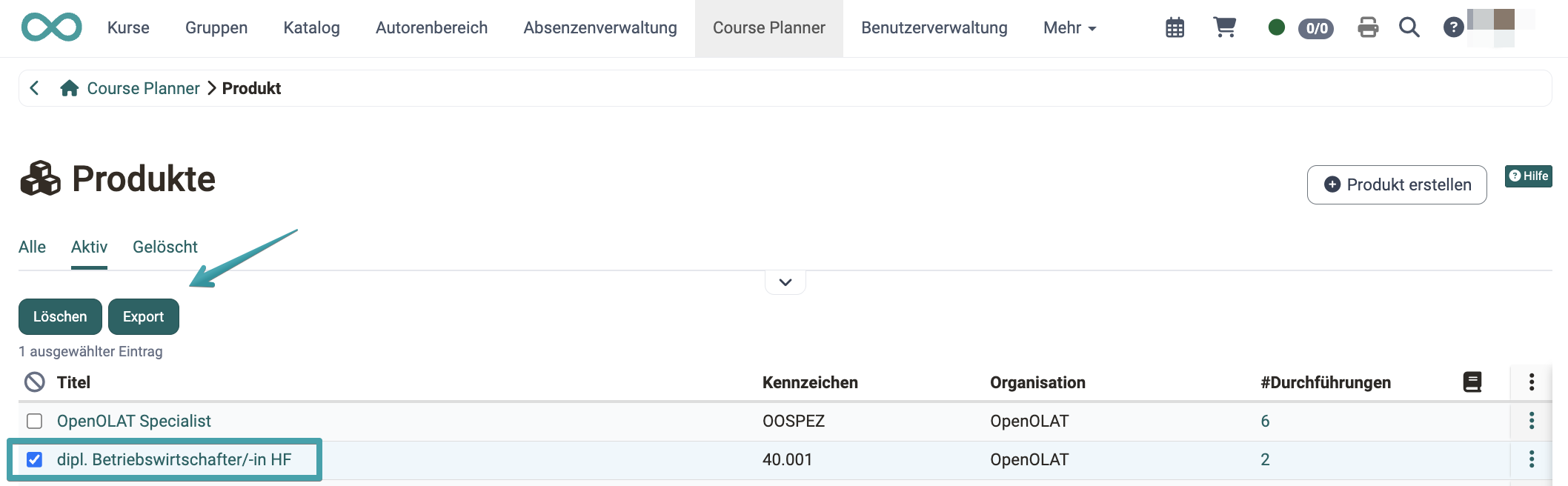Screen dimensions: 1568x486
Task: Click the green online status dot
Action: pos(1277,27)
